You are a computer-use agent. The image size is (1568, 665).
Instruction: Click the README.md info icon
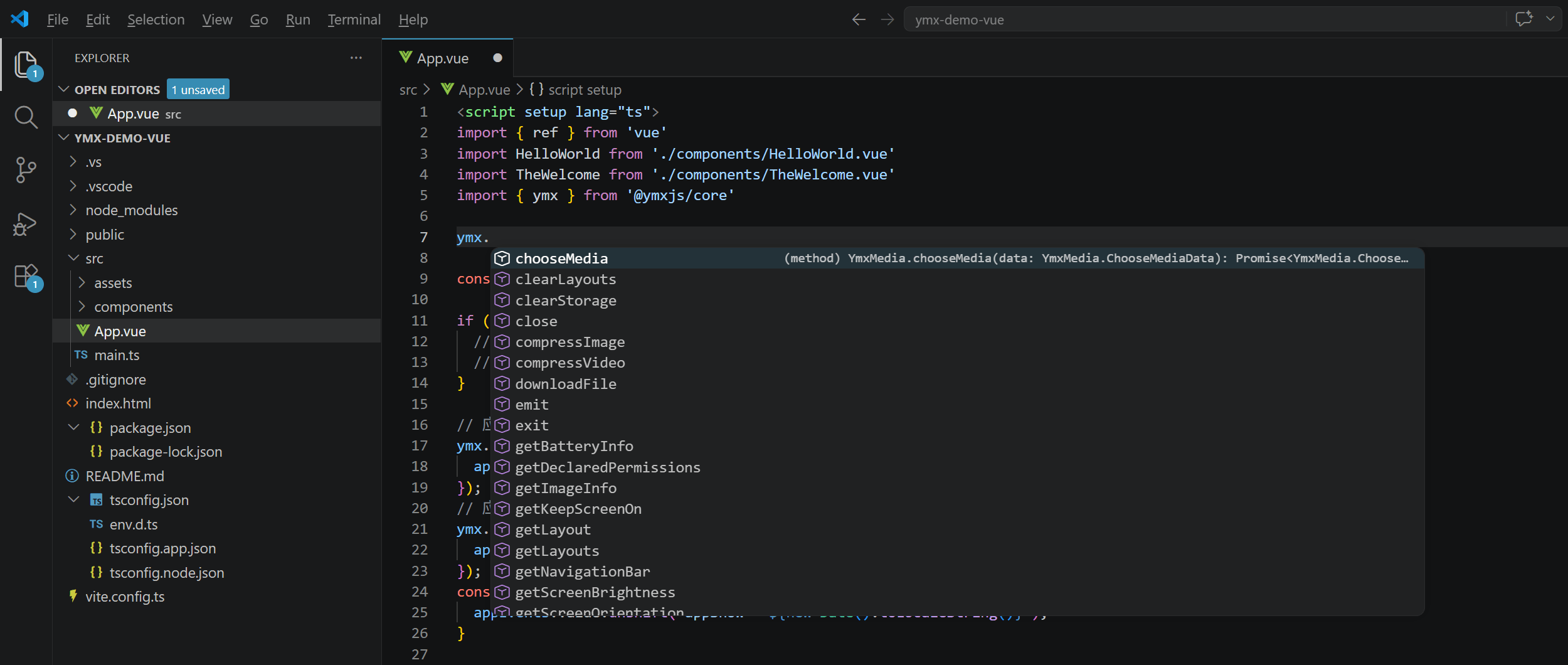point(72,476)
